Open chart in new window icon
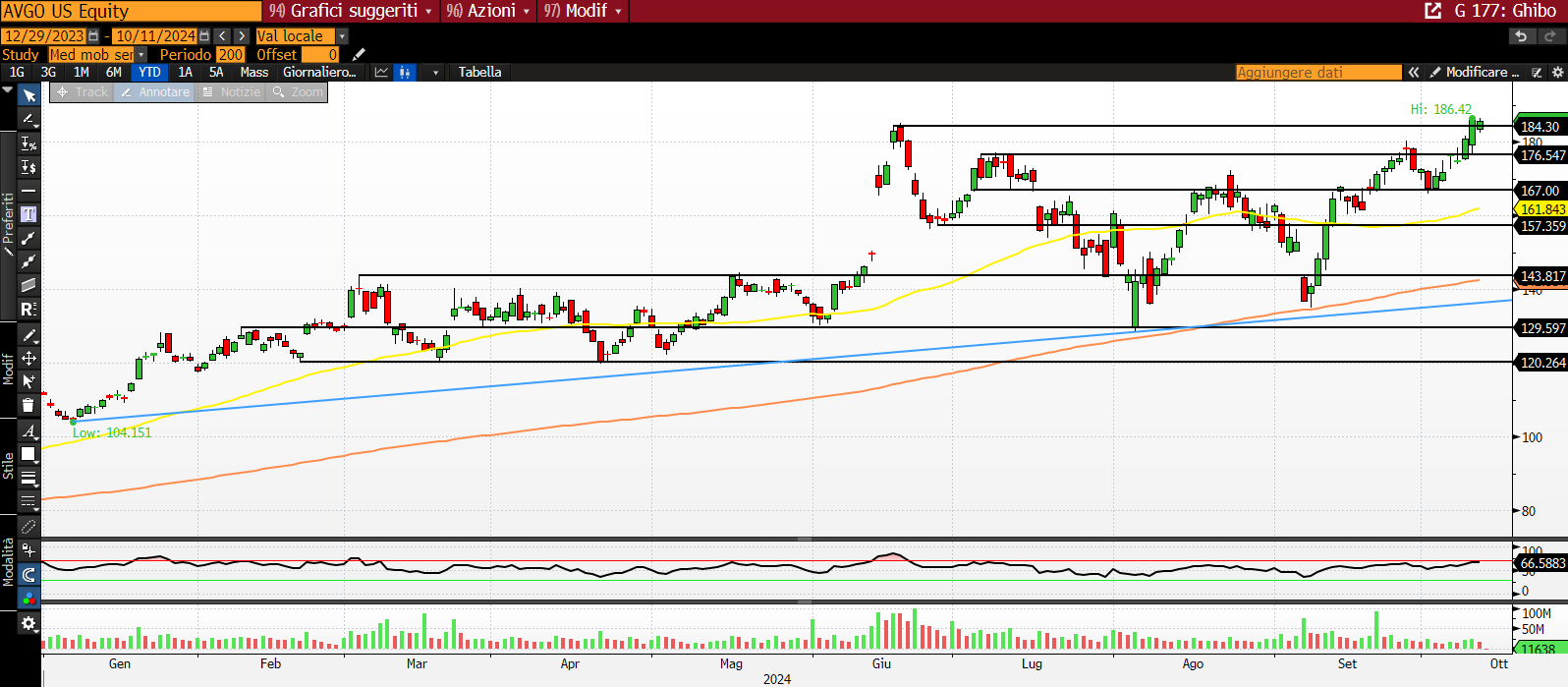Viewport: 1568px width, 687px height. (1433, 11)
